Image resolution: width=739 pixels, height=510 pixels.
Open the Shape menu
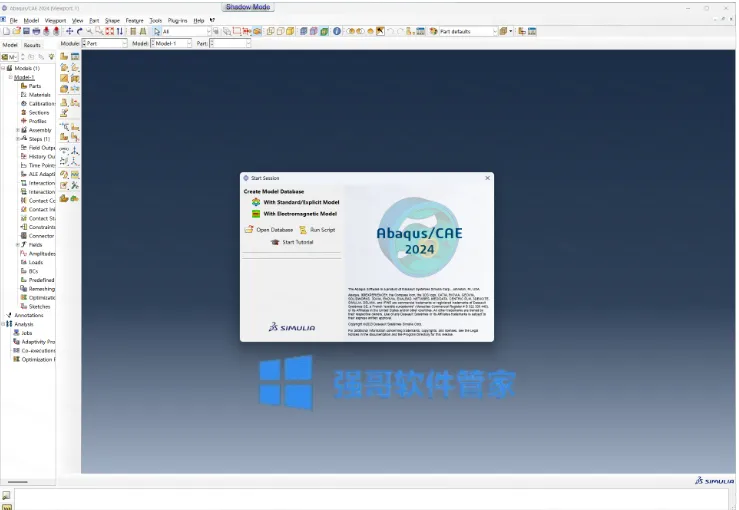coord(112,21)
